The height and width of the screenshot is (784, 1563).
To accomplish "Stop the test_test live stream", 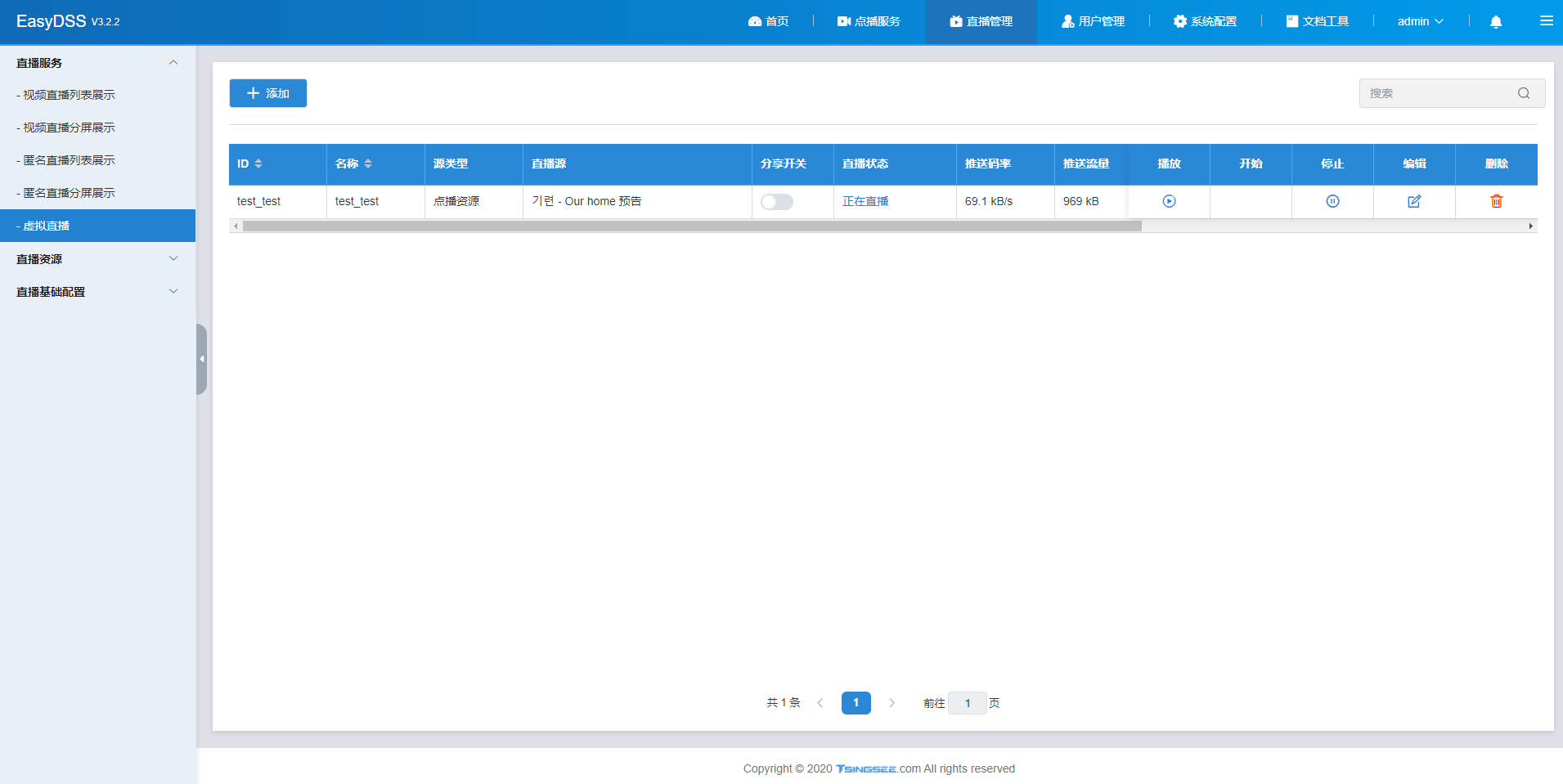I will [1332, 201].
